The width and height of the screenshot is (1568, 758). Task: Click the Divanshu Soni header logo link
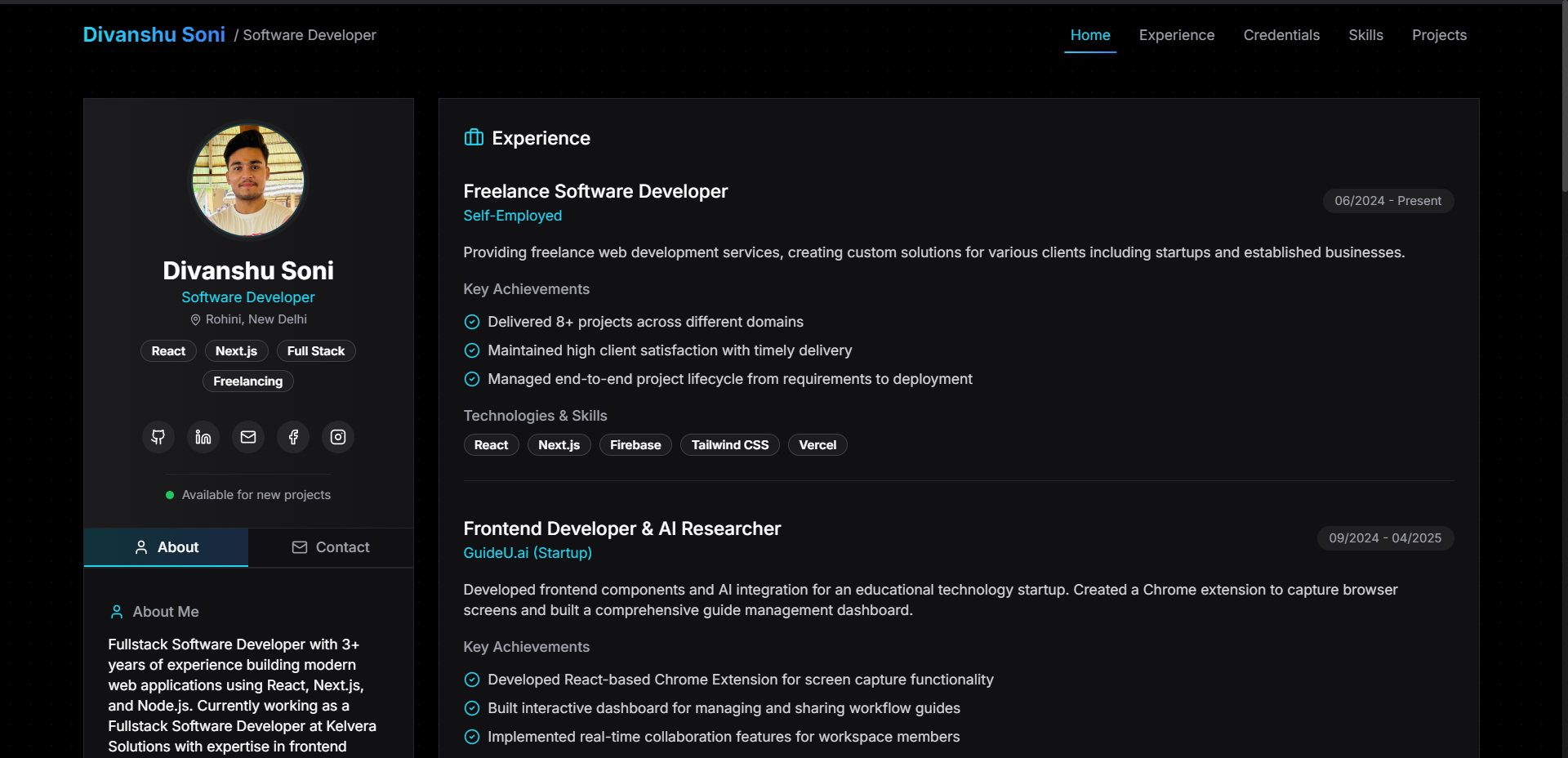click(x=154, y=34)
